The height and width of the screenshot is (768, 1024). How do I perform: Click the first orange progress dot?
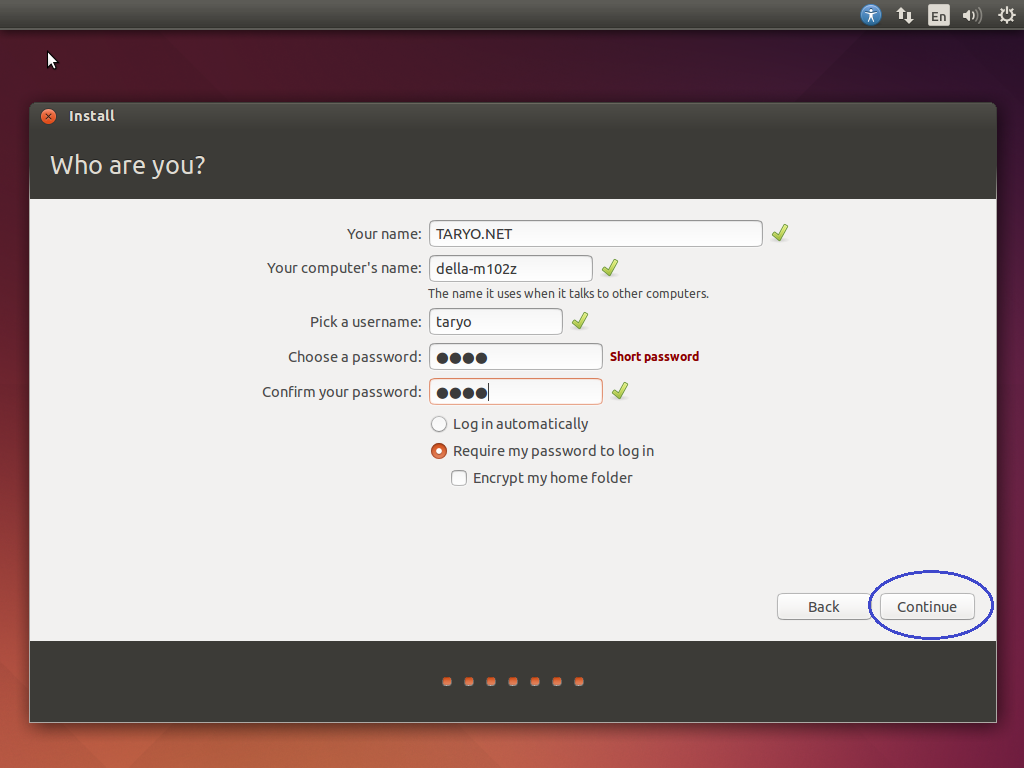[446, 681]
